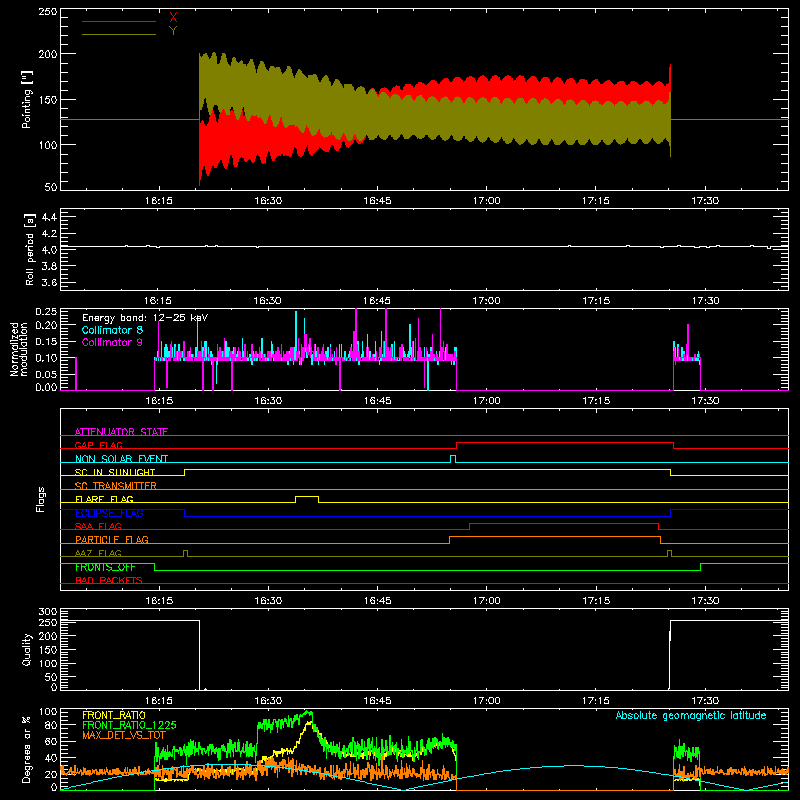Click the NON_SOLAR_EVENT pulse near 16:55
Viewport: 800px width, 800px height.
453,459
